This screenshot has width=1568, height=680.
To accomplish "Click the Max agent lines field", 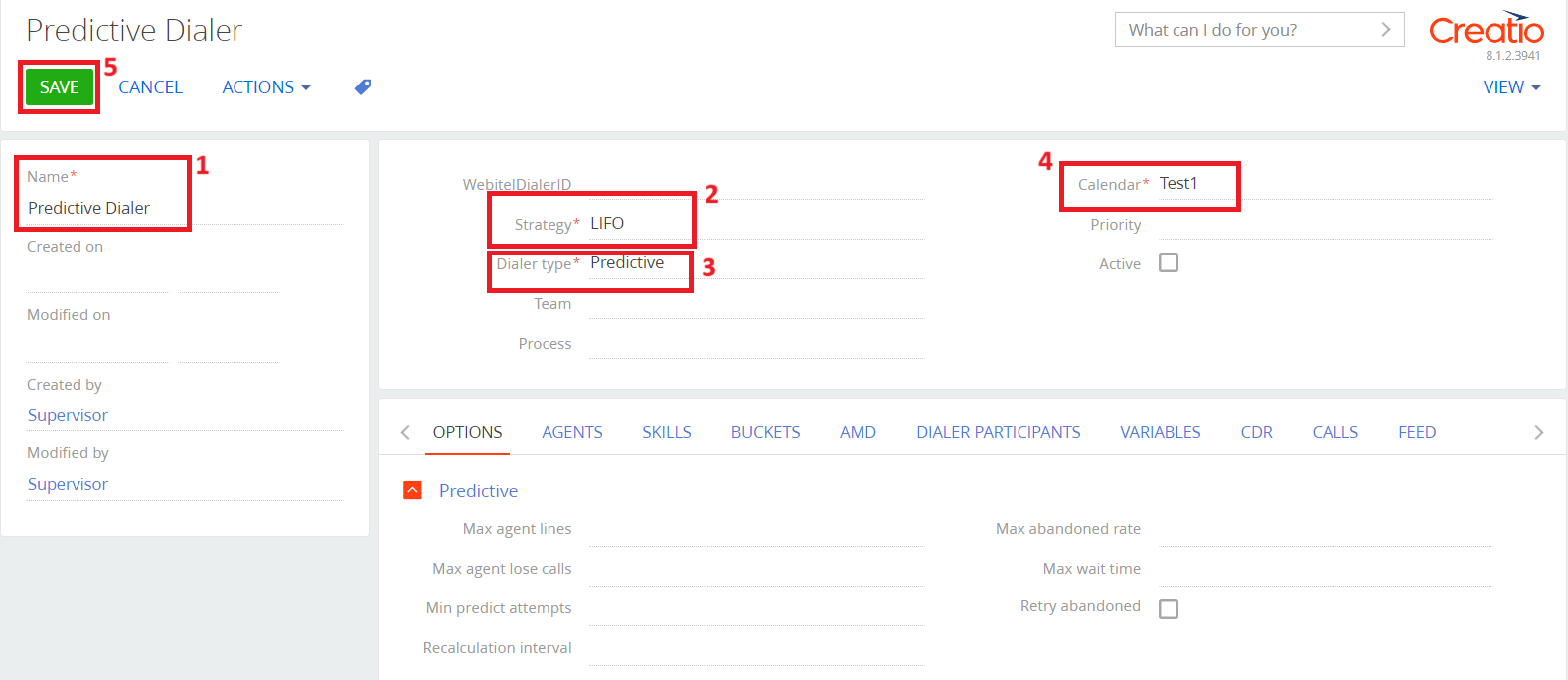I will pyautogui.click(x=756, y=529).
